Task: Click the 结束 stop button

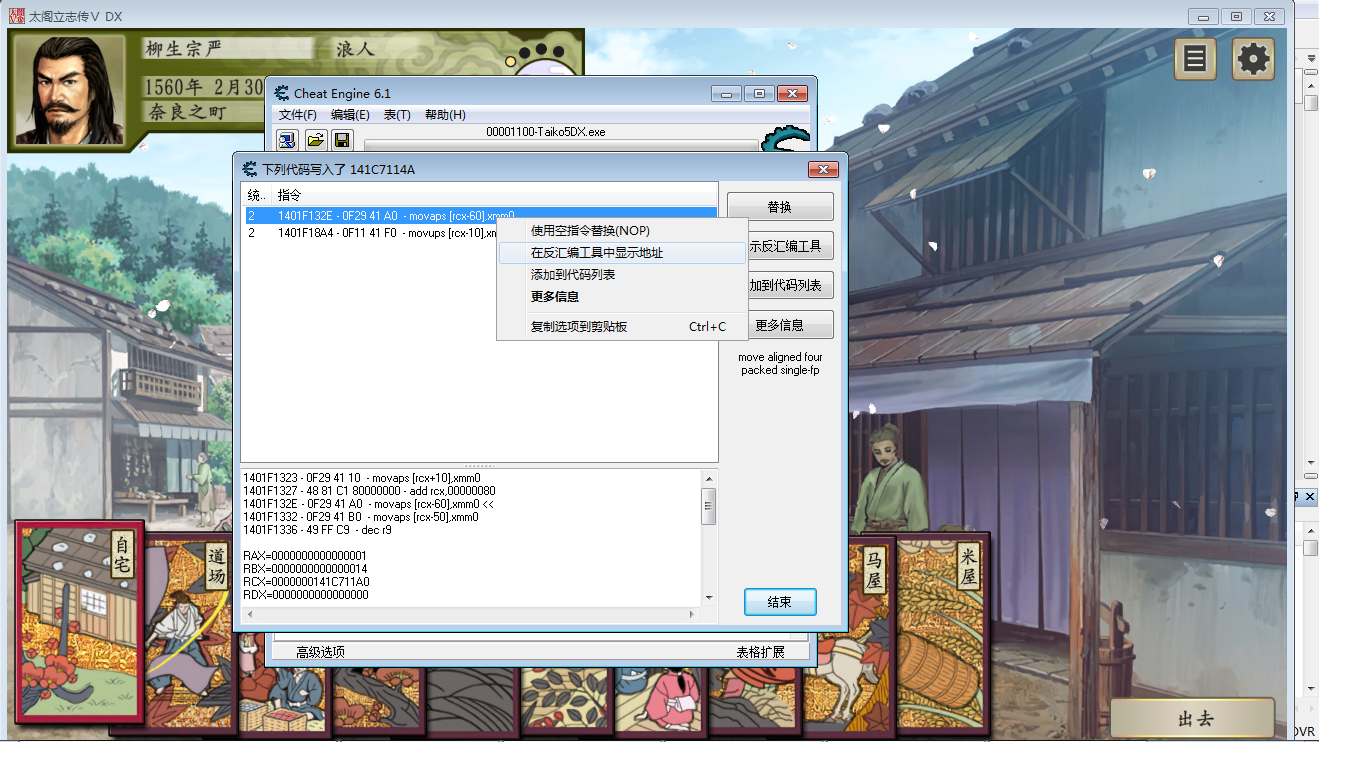Action: 780,602
